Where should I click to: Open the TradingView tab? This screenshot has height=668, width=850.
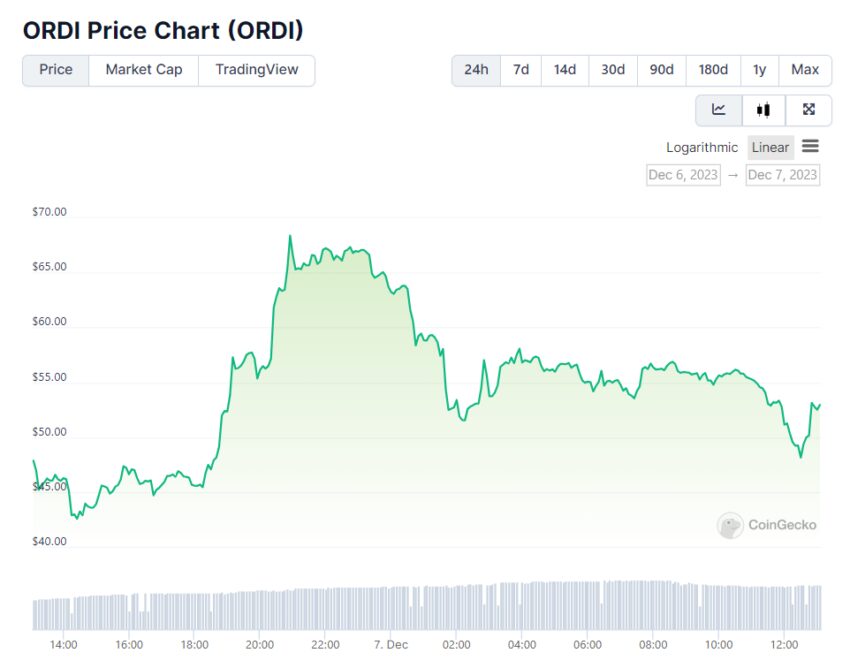(x=256, y=70)
